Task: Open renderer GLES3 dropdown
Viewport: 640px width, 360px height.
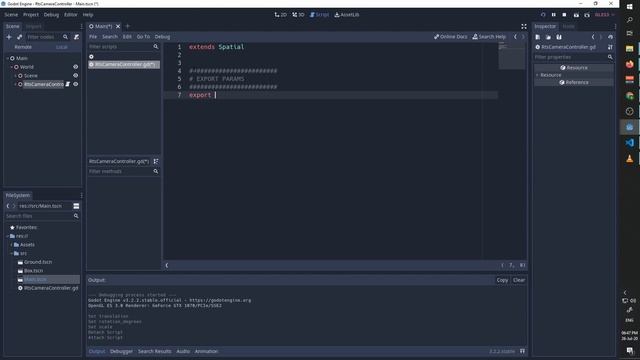Action: 604,15
